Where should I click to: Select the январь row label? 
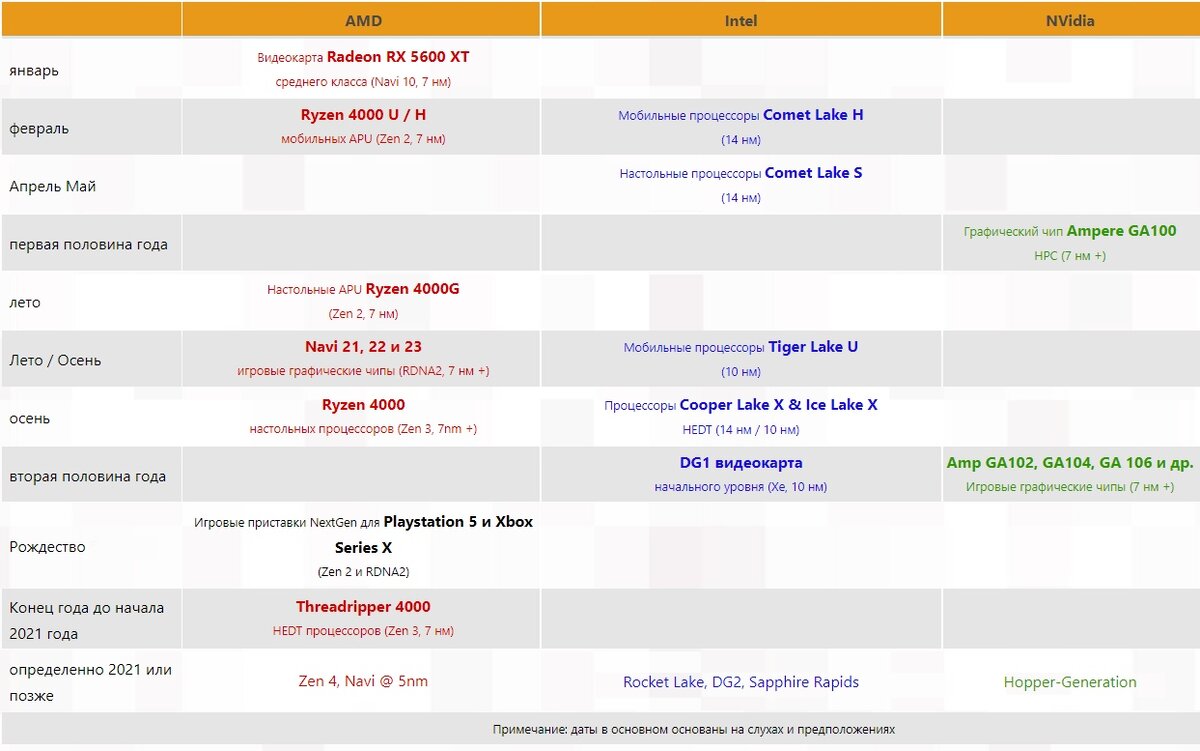34,70
